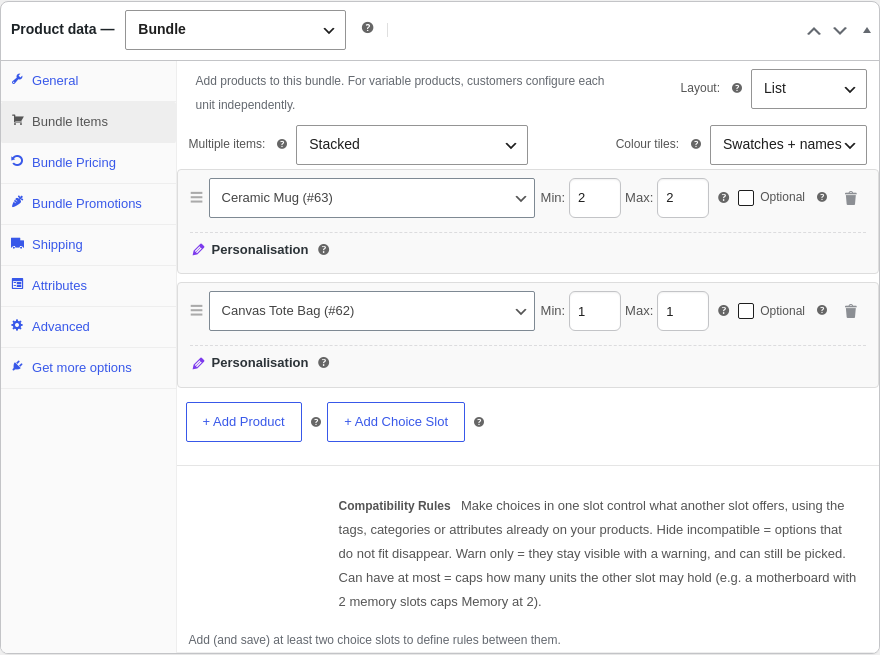880x655 pixels.
Task: Open the Ceramic Mug product dropdown
Action: pyautogui.click(x=372, y=198)
